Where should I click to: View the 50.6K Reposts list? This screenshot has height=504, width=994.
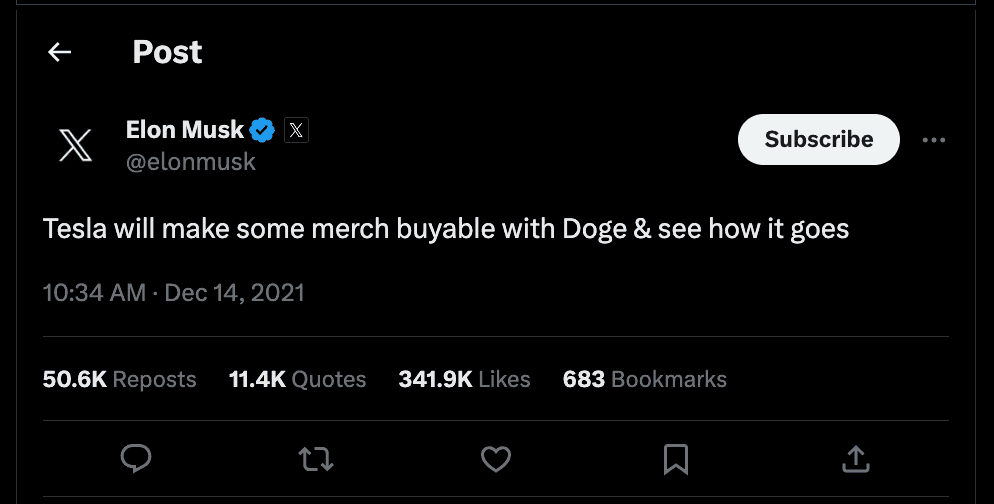pyautogui.click(x=120, y=380)
